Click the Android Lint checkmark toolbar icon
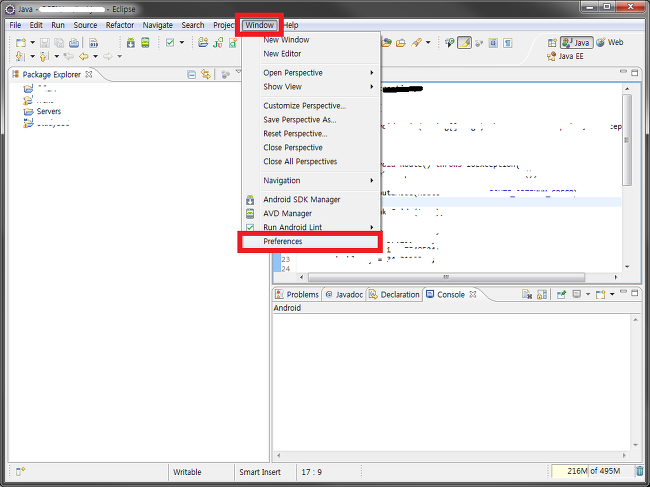Screen dimensions: 650x487 coord(170,43)
